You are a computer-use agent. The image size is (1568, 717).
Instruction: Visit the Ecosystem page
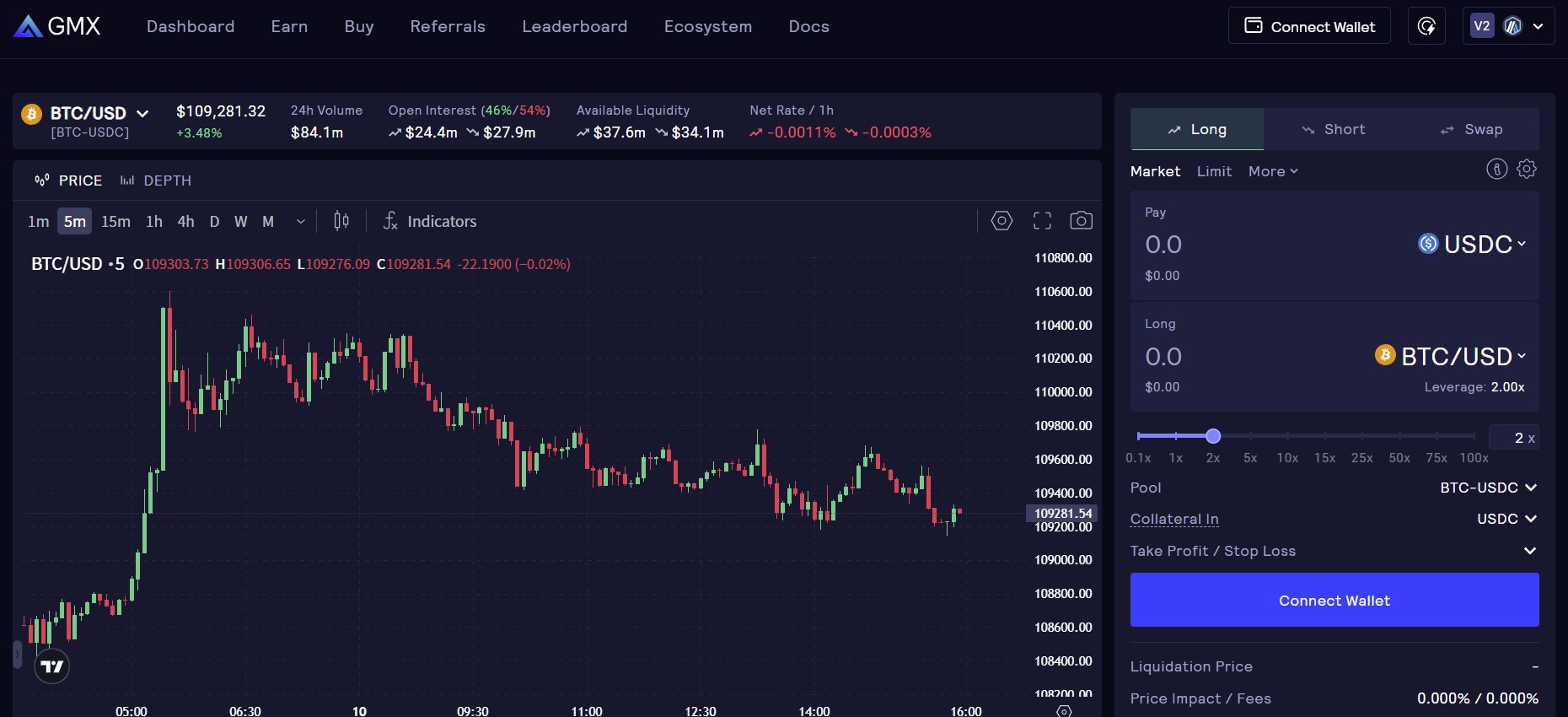coord(708,26)
